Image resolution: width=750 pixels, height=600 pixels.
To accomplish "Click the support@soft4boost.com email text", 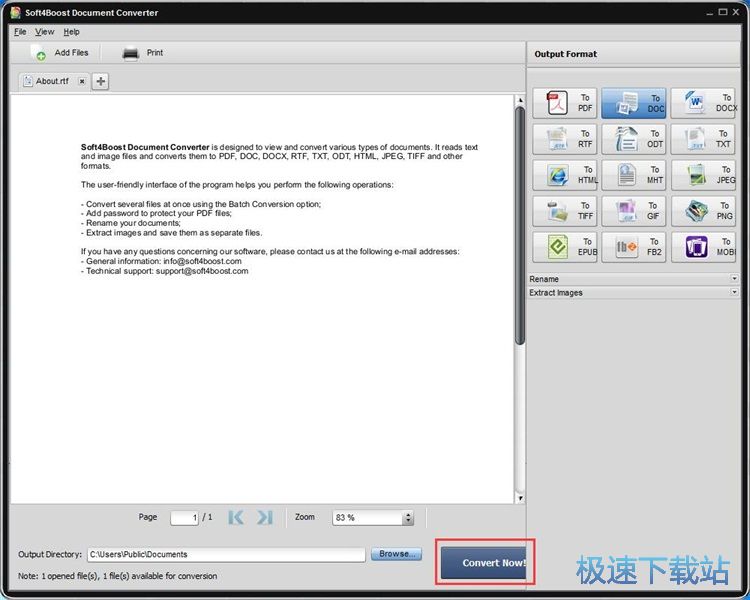I will pos(202,271).
